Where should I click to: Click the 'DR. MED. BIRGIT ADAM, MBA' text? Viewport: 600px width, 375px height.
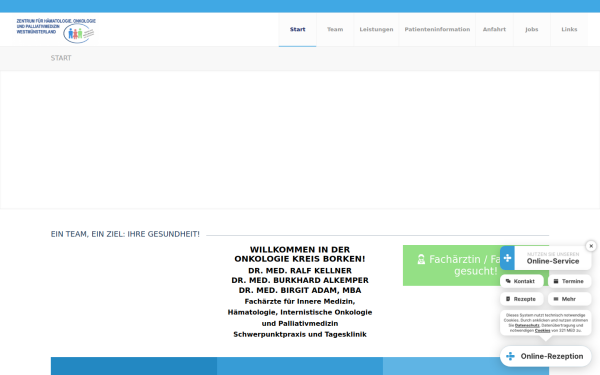(300, 290)
